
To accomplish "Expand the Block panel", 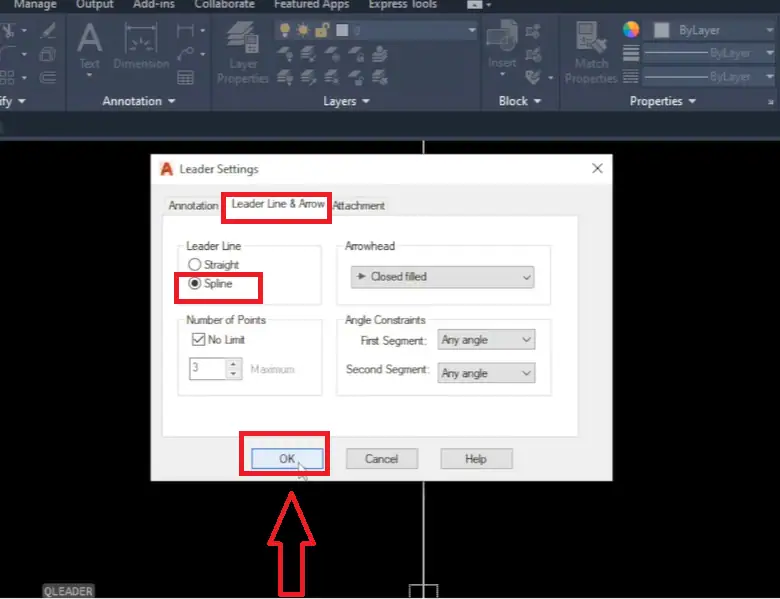I will (x=519, y=101).
